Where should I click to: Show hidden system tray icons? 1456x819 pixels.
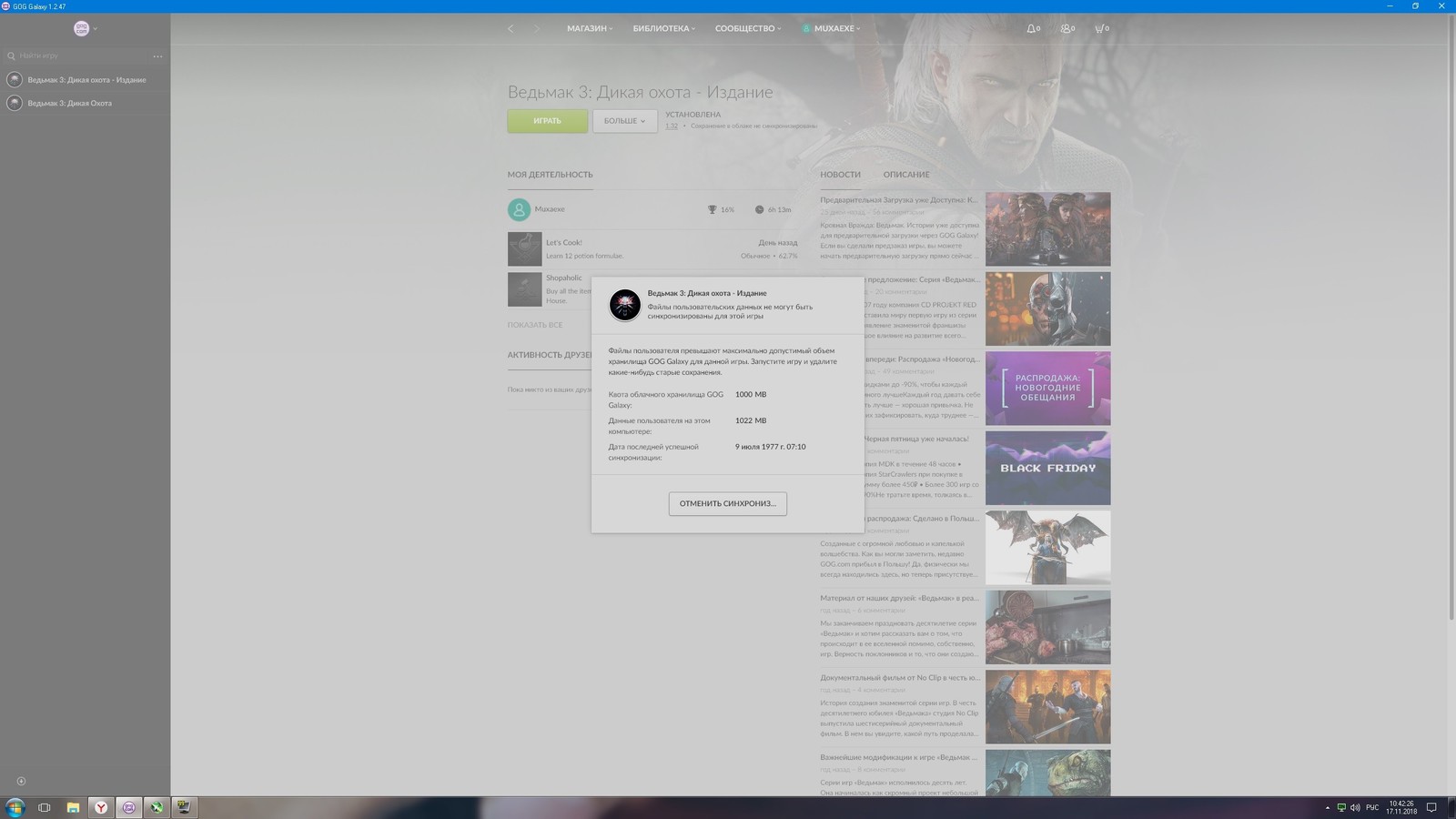pos(1327,807)
